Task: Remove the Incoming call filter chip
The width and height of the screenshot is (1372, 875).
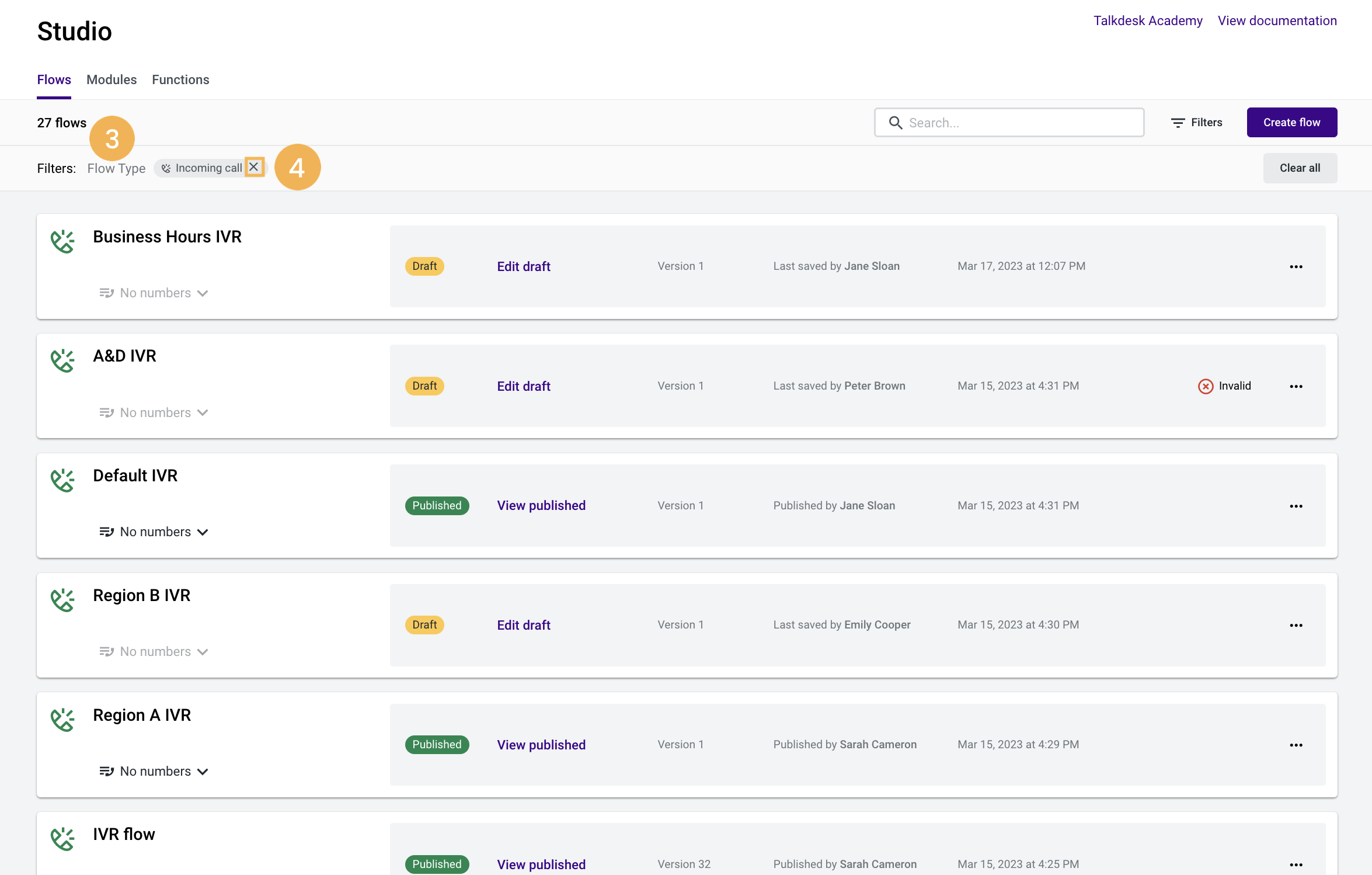Action: pos(254,167)
